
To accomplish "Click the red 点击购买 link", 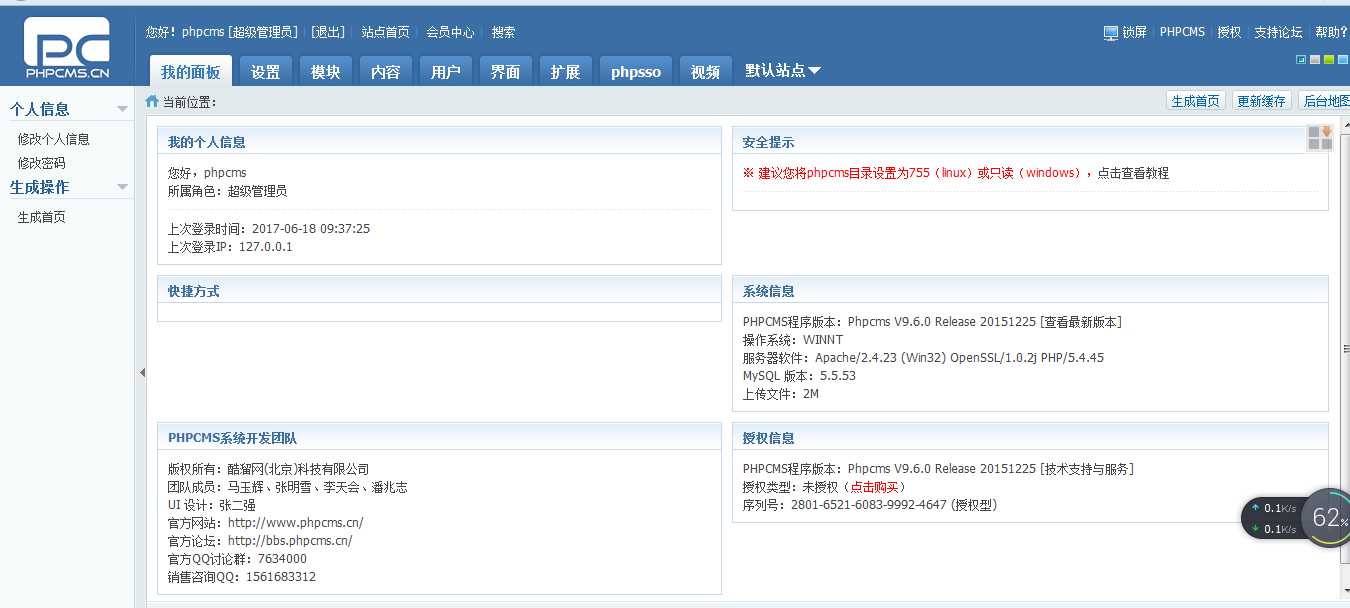I will pos(874,487).
